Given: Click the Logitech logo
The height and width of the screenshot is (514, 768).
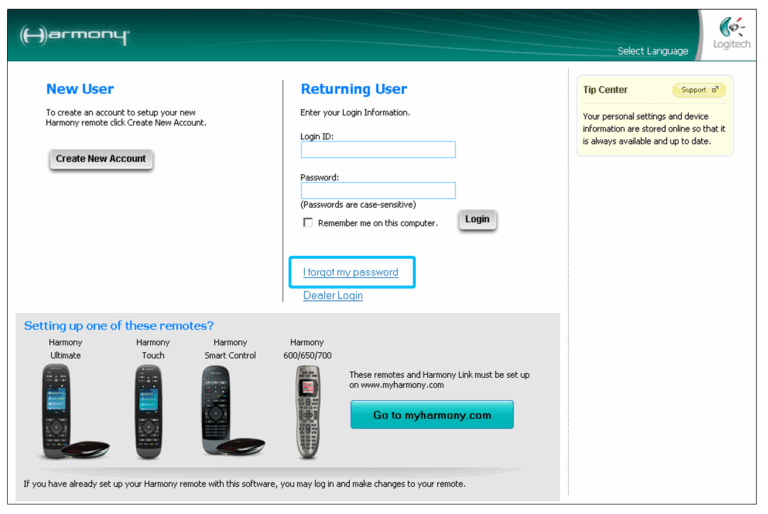Looking at the screenshot, I should coord(731,33).
